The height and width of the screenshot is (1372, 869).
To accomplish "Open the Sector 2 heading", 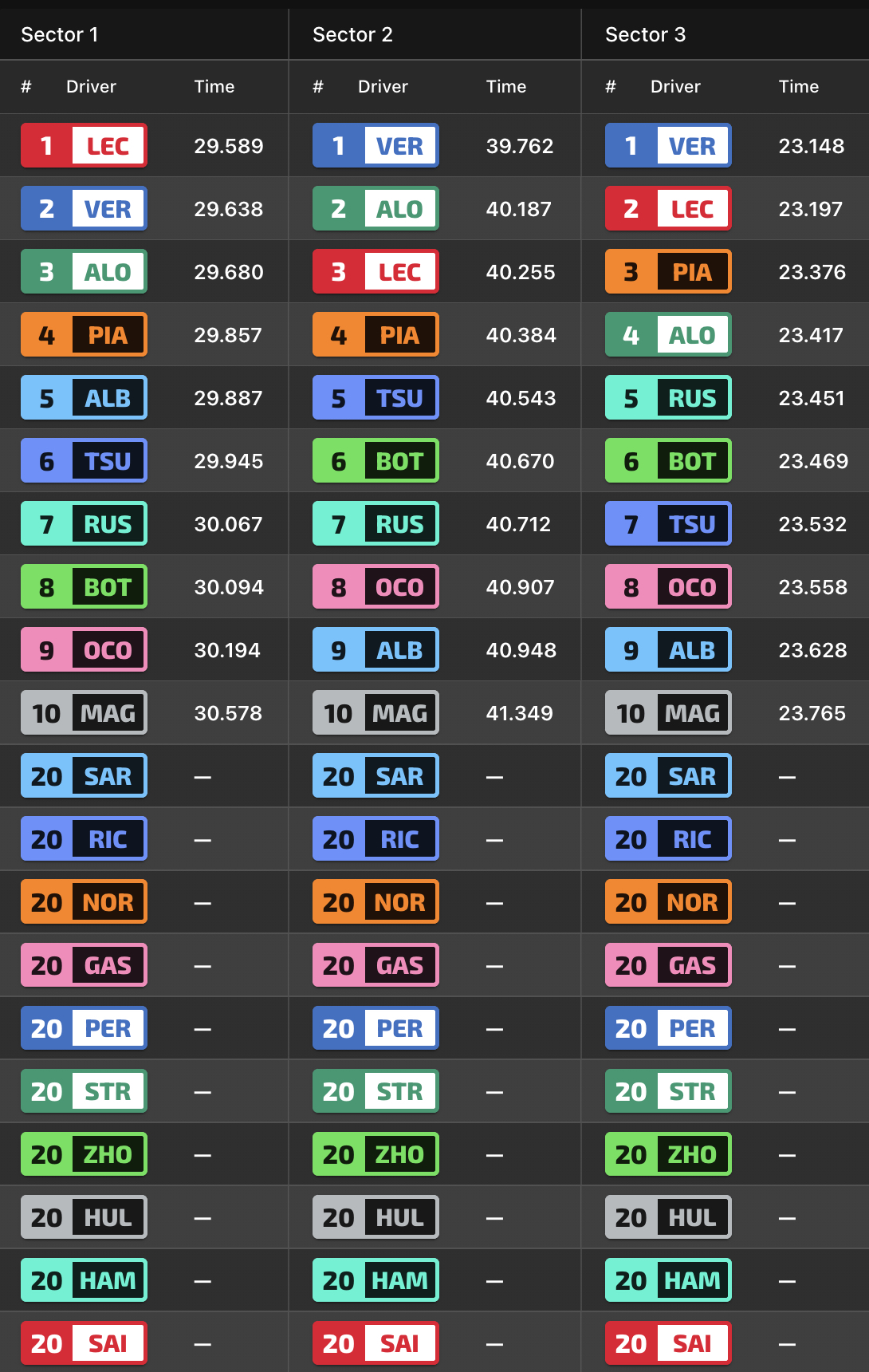I will [352, 34].
